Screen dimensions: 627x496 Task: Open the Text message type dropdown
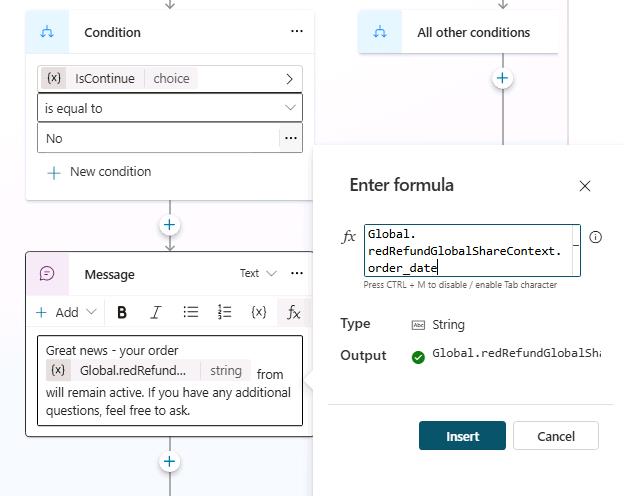(258, 273)
